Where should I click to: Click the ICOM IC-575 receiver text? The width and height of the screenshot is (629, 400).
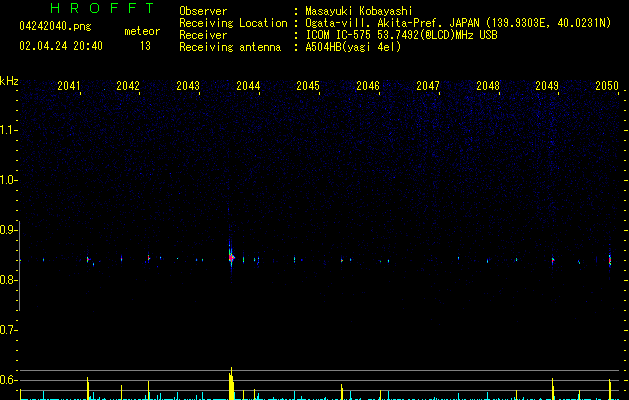point(402,35)
